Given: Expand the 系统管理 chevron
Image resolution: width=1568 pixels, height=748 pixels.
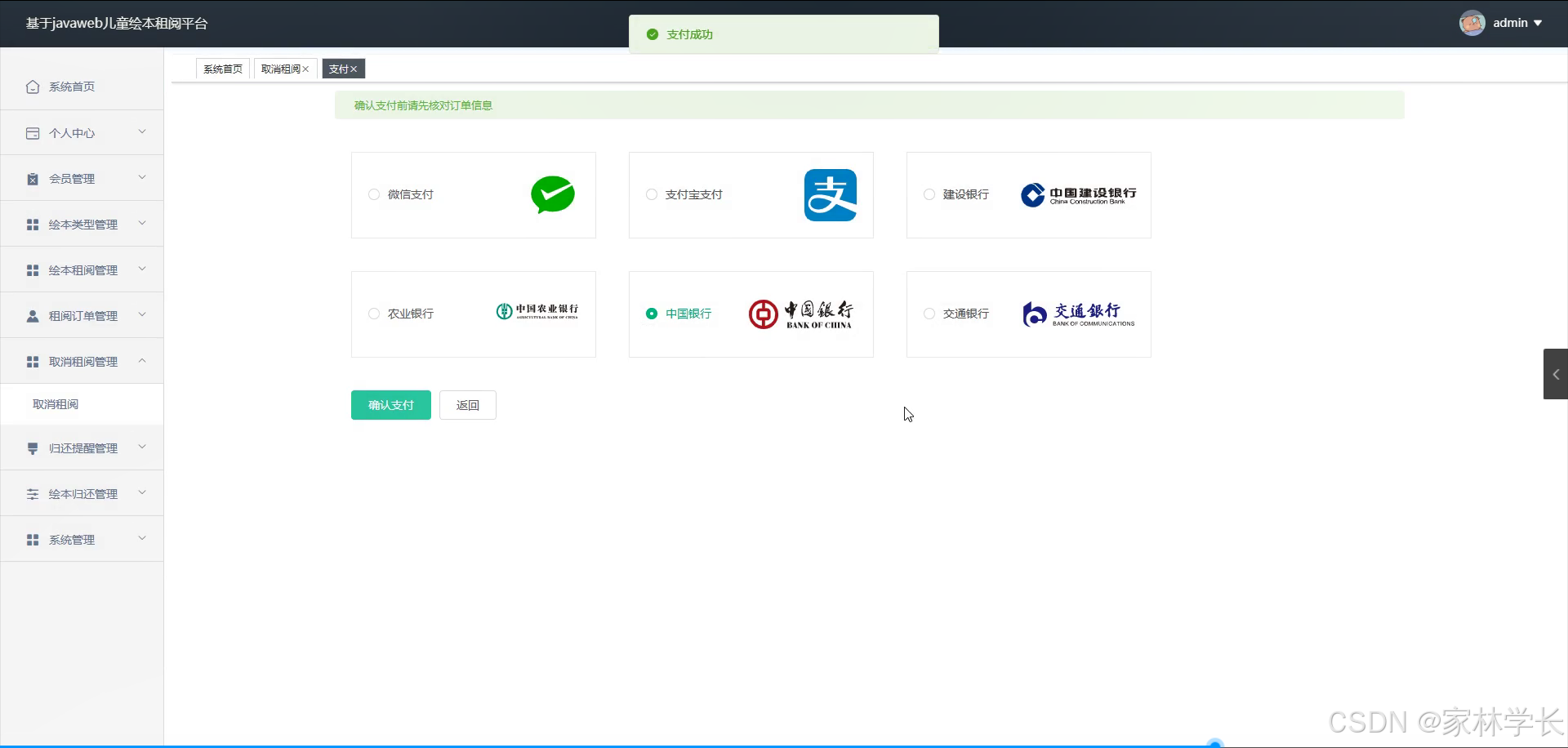Looking at the screenshot, I should [x=142, y=538].
